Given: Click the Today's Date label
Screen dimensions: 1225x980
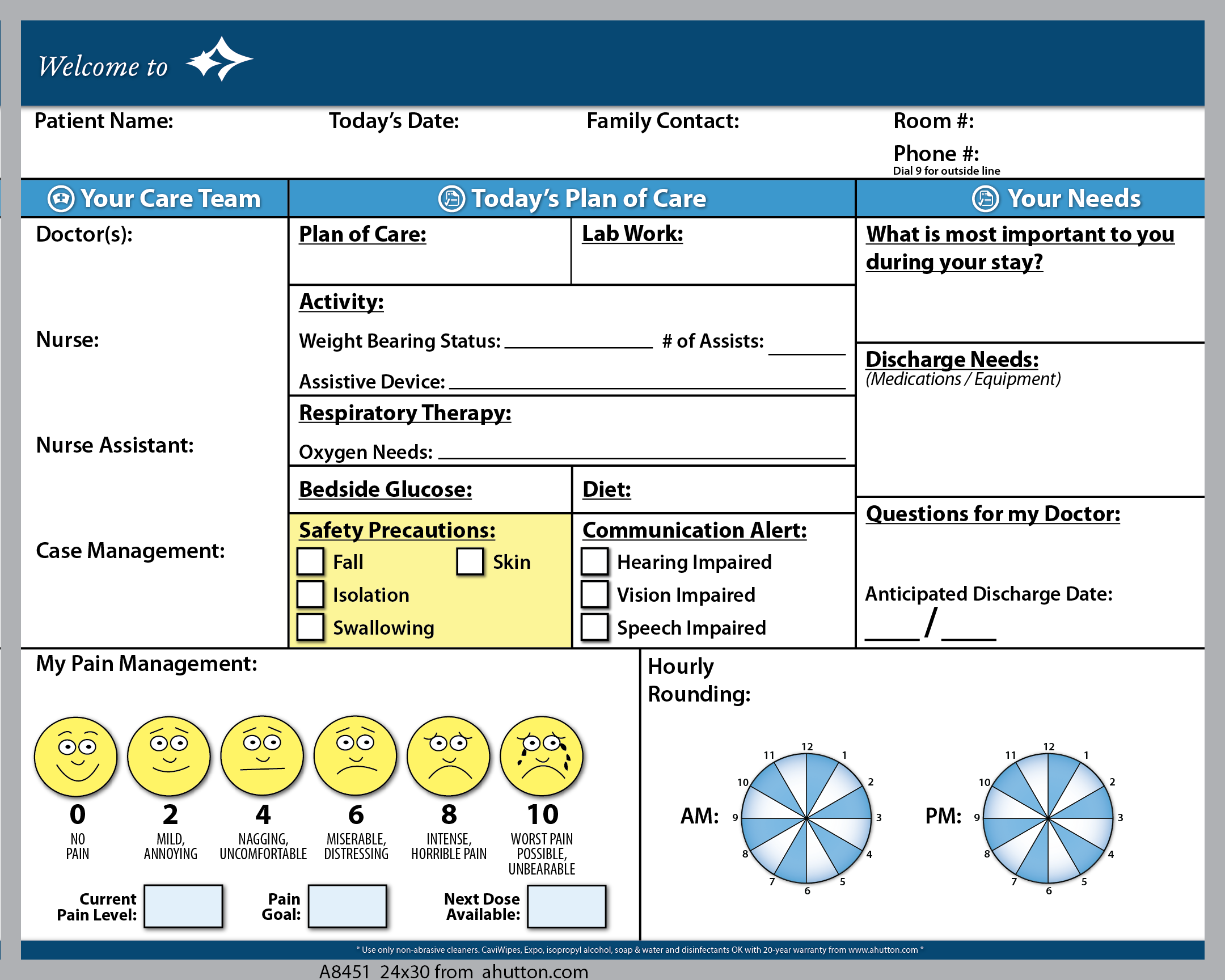Looking at the screenshot, I should (394, 121).
